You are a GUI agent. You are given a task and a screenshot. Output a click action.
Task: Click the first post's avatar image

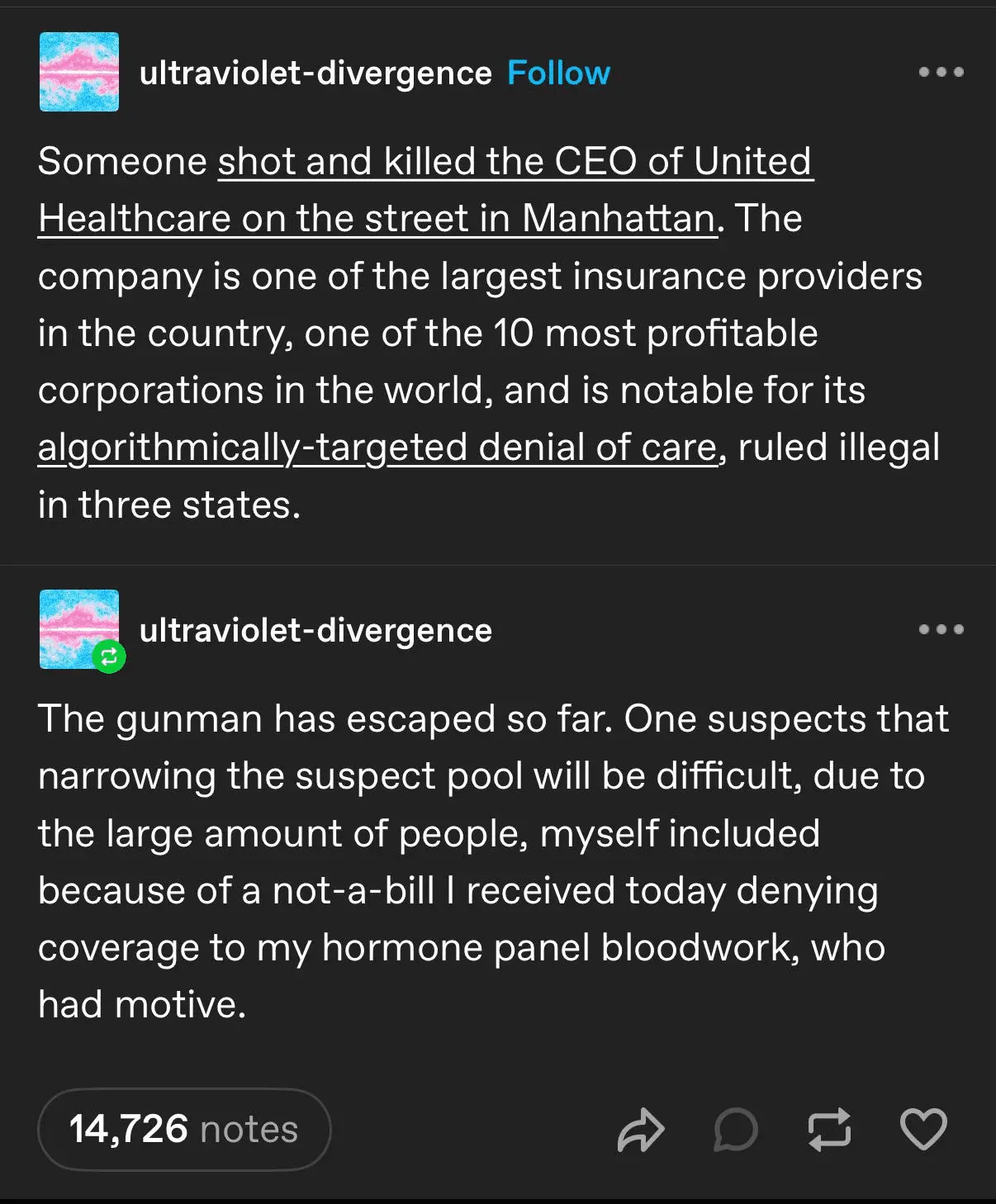tap(79, 72)
